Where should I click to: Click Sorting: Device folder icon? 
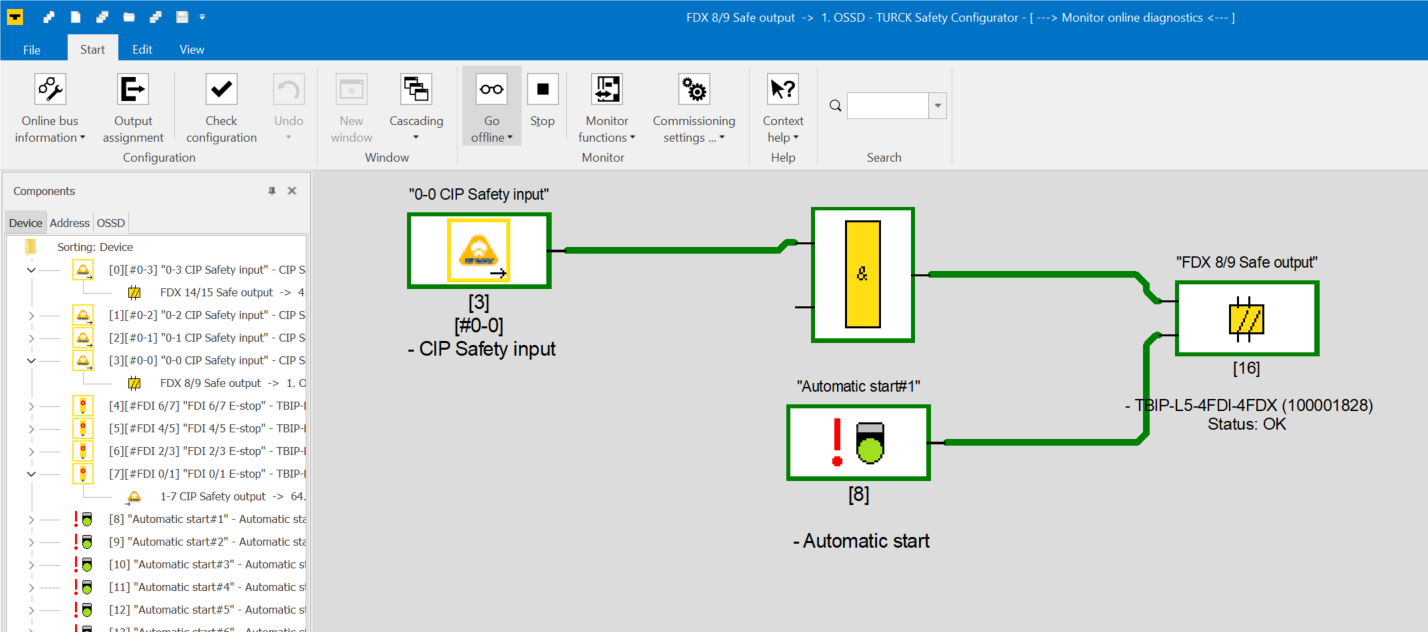pyautogui.click(x=31, y=247)
